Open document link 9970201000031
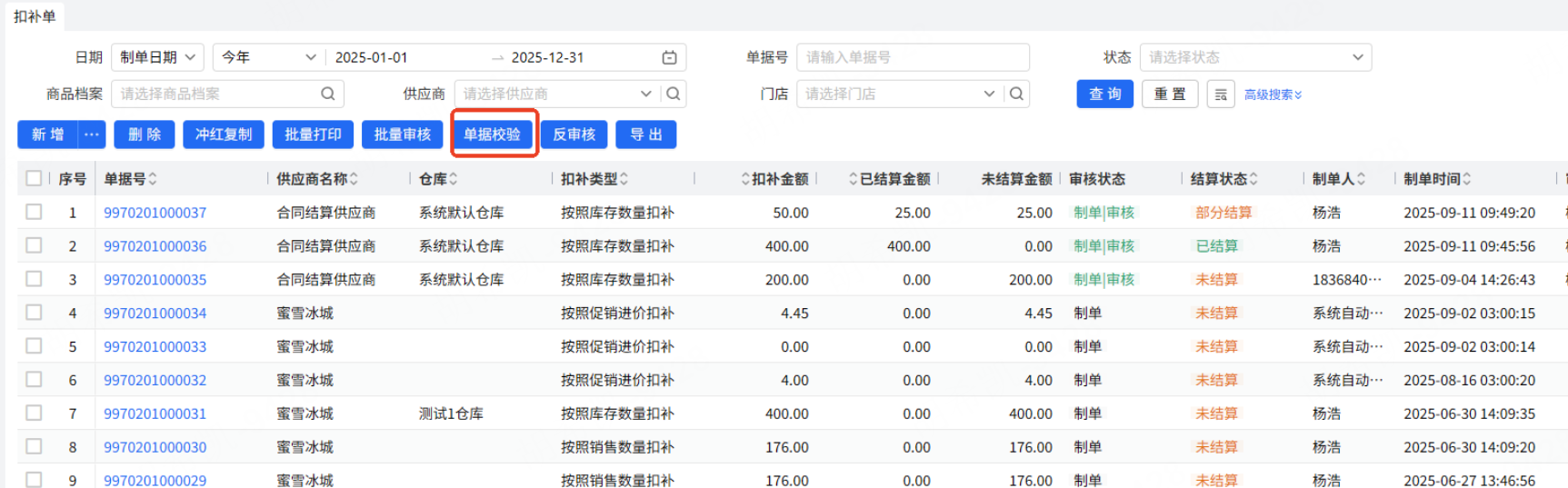1568x488 pixels. click(x=155, y=413)
